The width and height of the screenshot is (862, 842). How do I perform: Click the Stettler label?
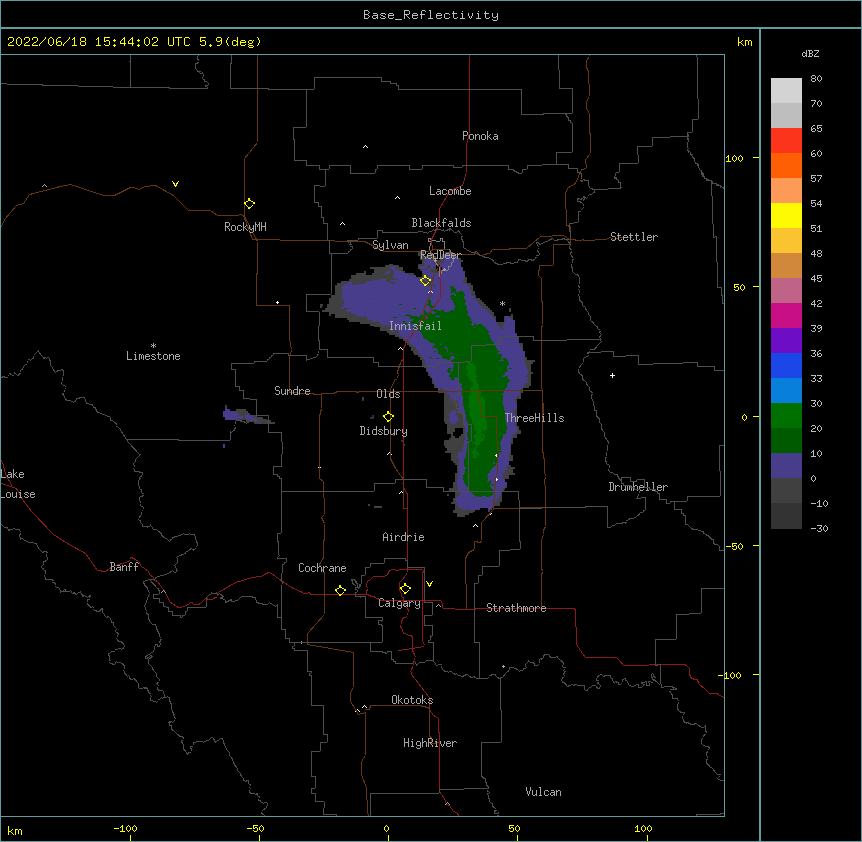(x=634, y=237)
